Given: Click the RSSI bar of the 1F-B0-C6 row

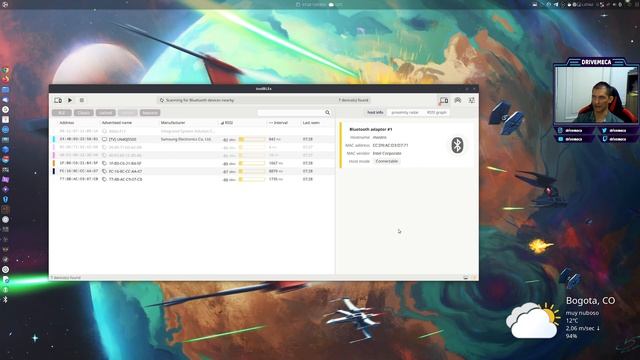Looking at the screenshot, I should (252, 163).
